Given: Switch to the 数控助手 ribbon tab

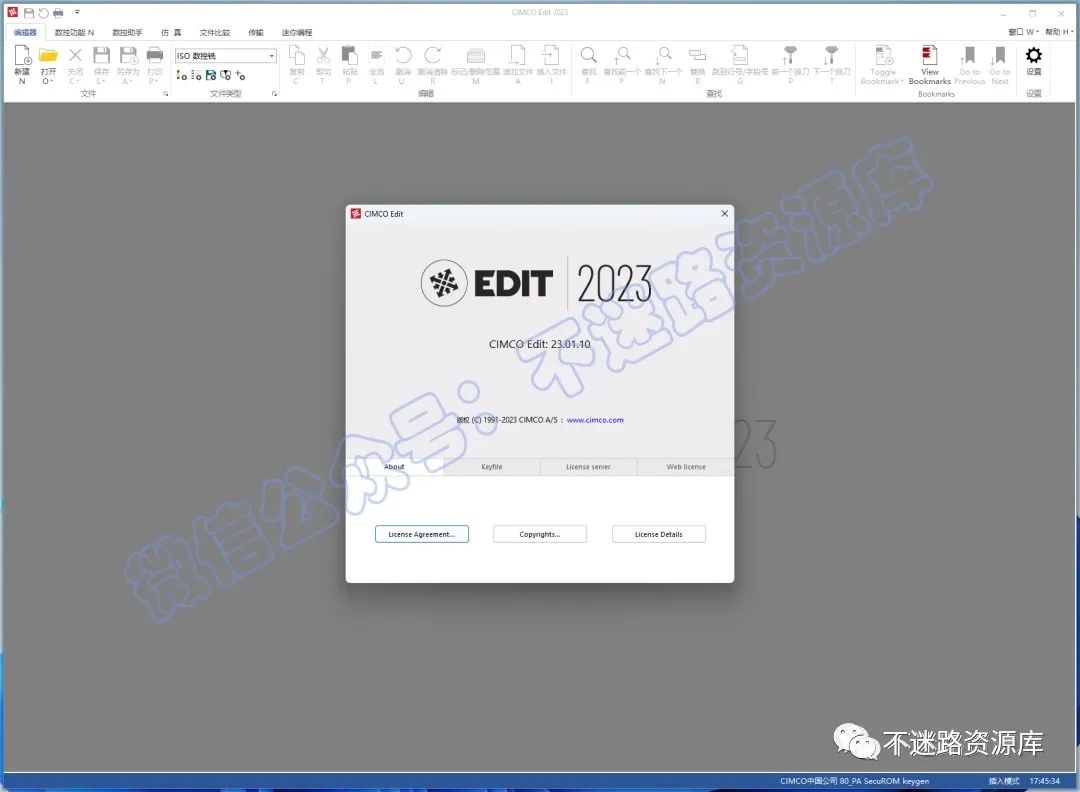Looking at the screenshot, I should pyautogui.click(x=127, y=32).
